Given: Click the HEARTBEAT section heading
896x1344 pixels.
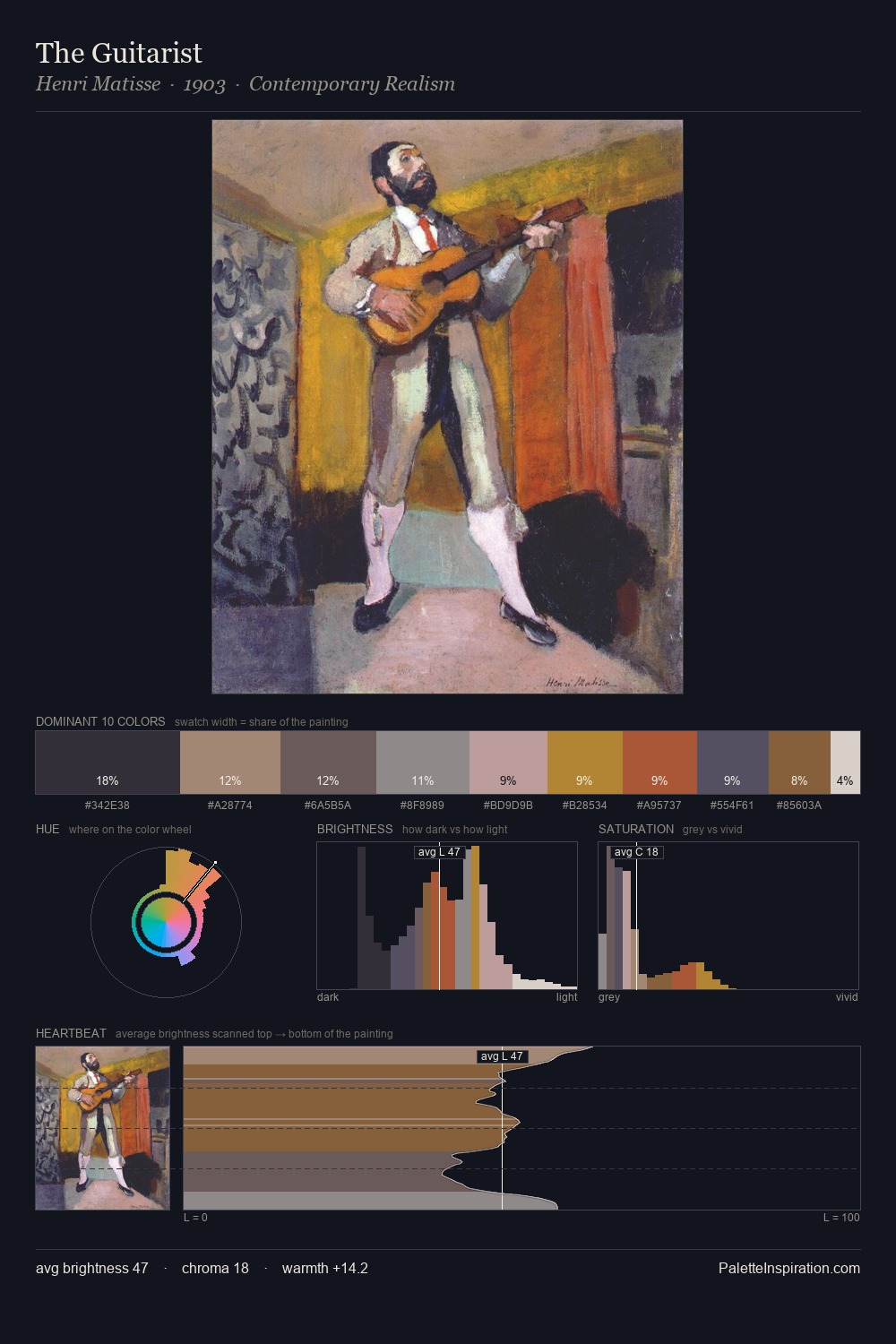Looking at the screenshot, I should point(71,1033).
